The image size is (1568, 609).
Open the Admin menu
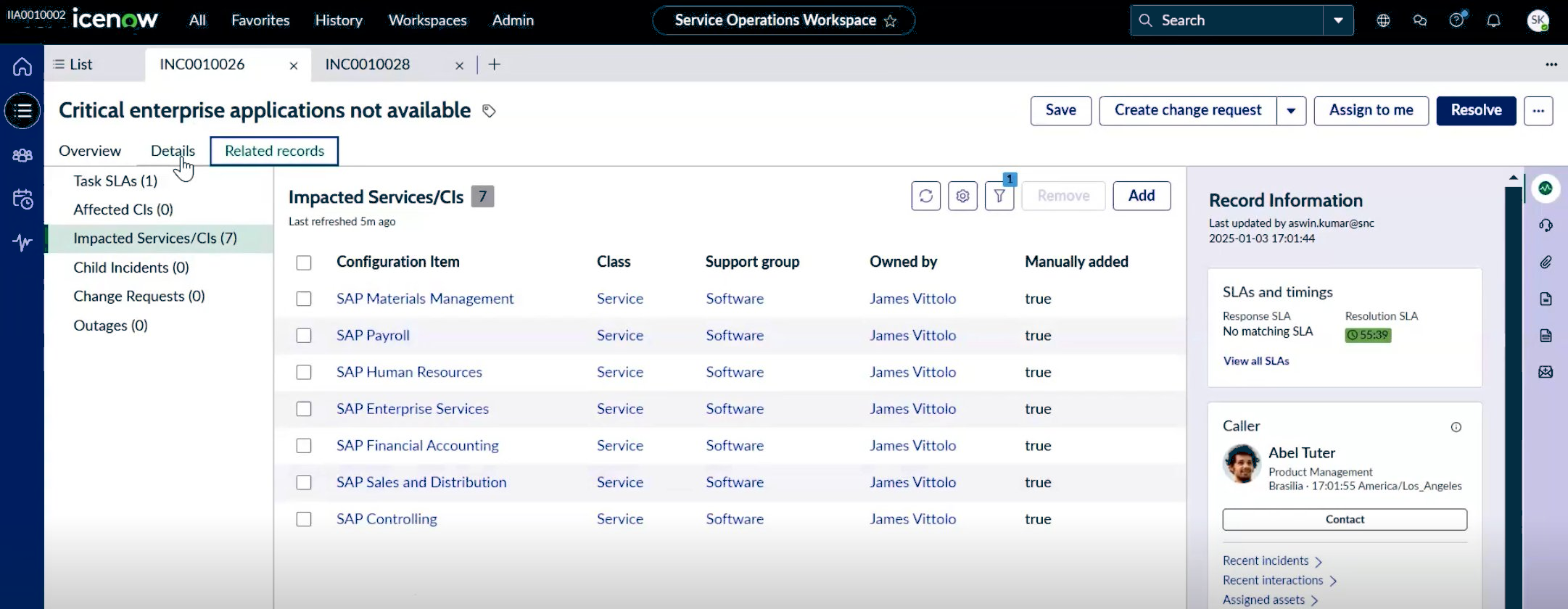(513, 20)
